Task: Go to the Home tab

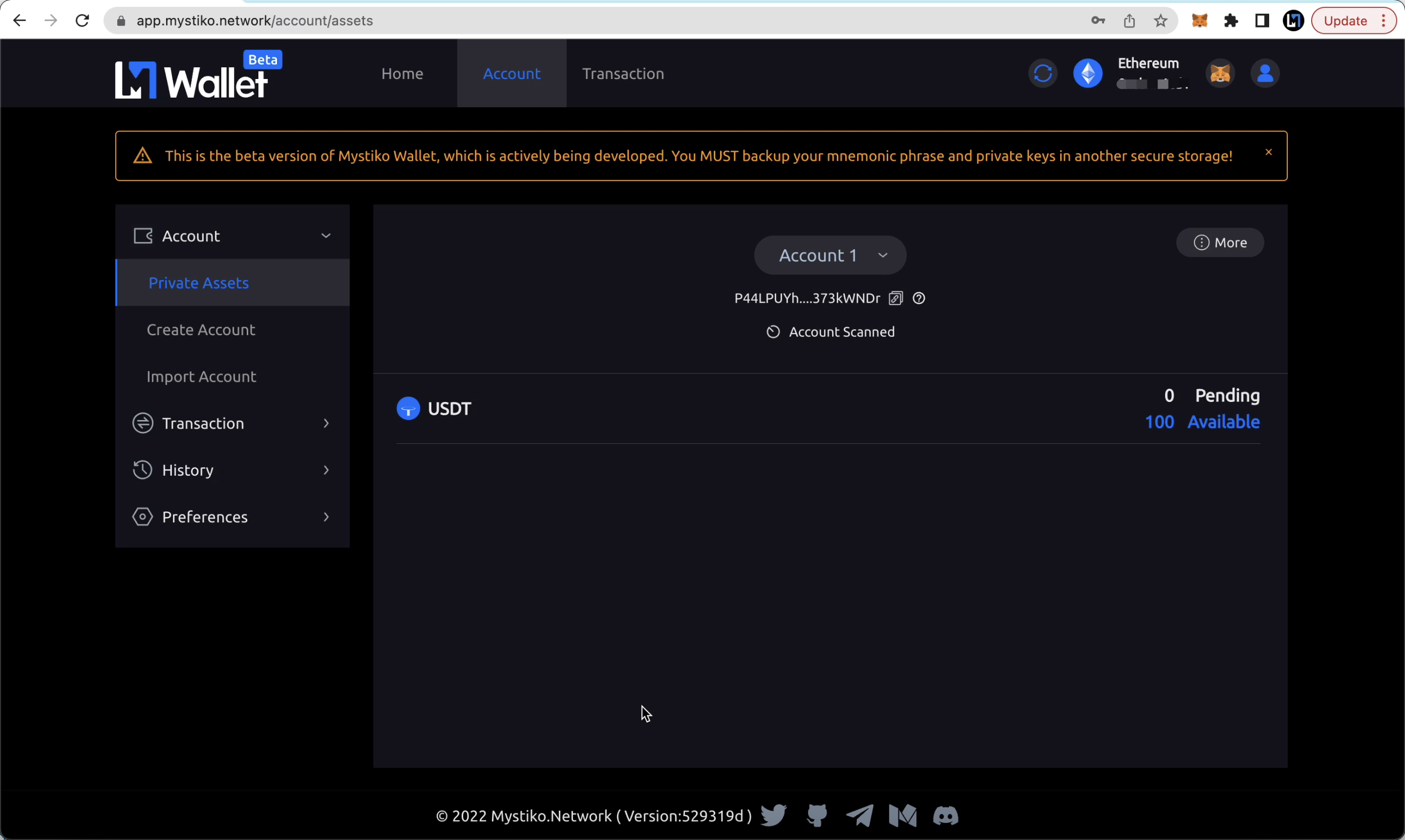Action: [402, 74]
